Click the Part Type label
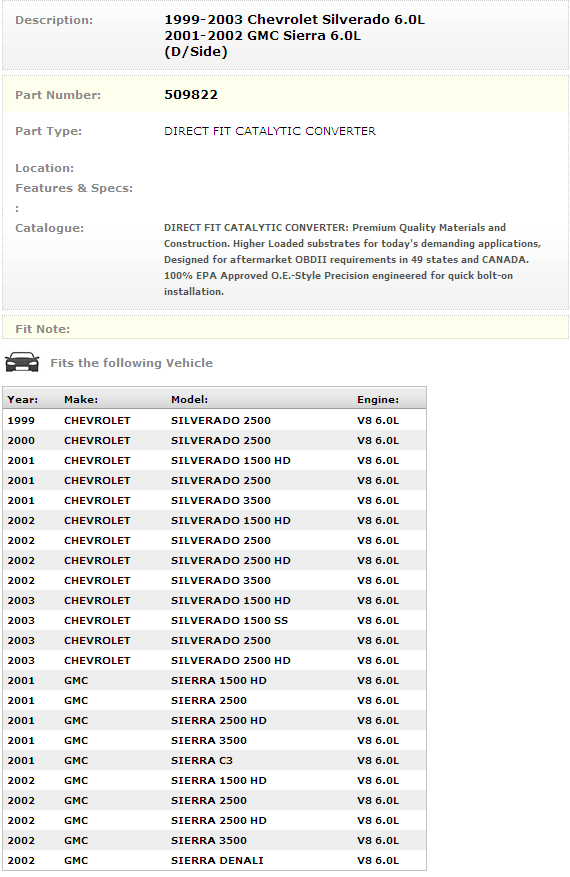This screenshot has height=877, width=570. pos(49,131)
